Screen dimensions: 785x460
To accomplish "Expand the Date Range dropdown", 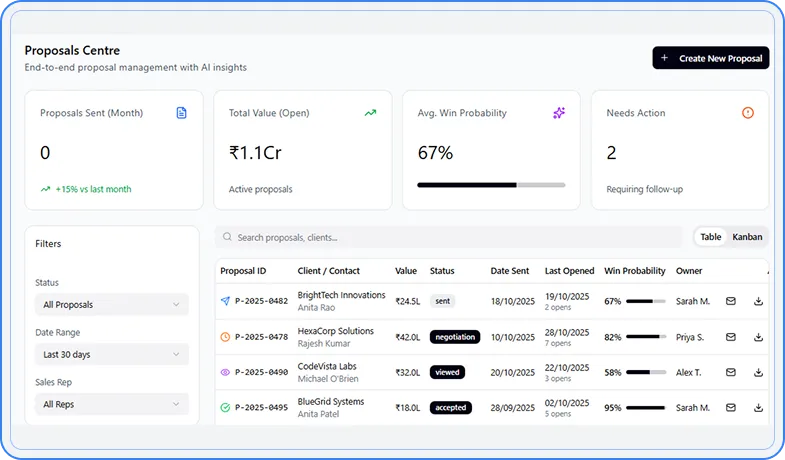I will pos(111,354).
